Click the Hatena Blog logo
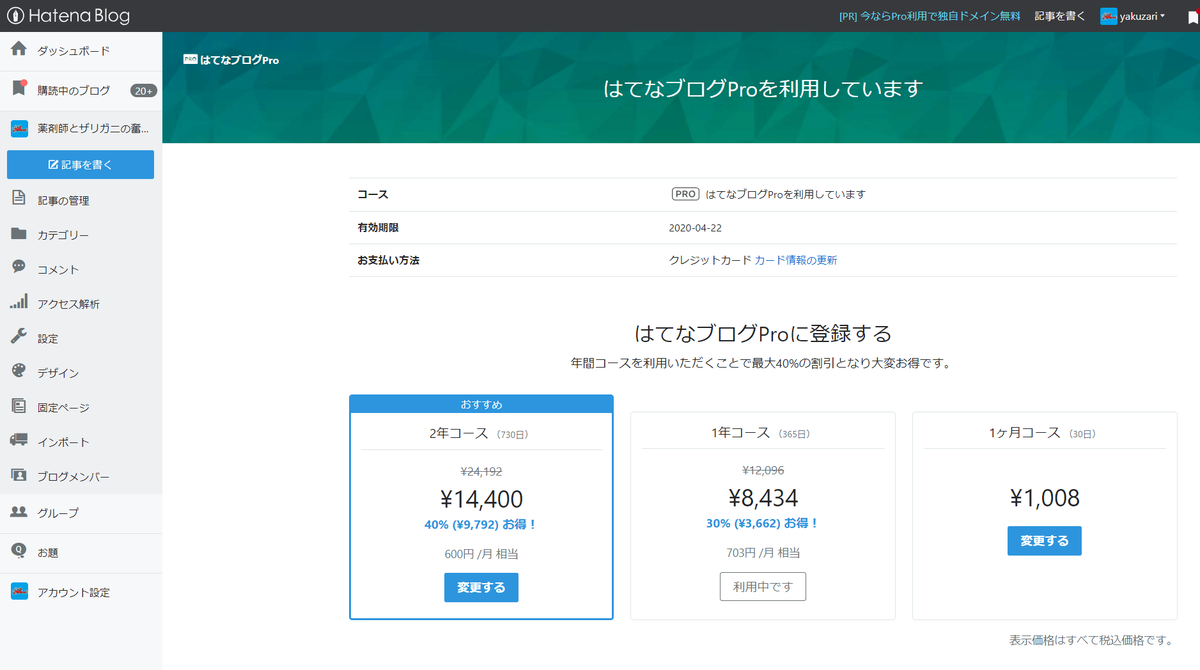 69,16
